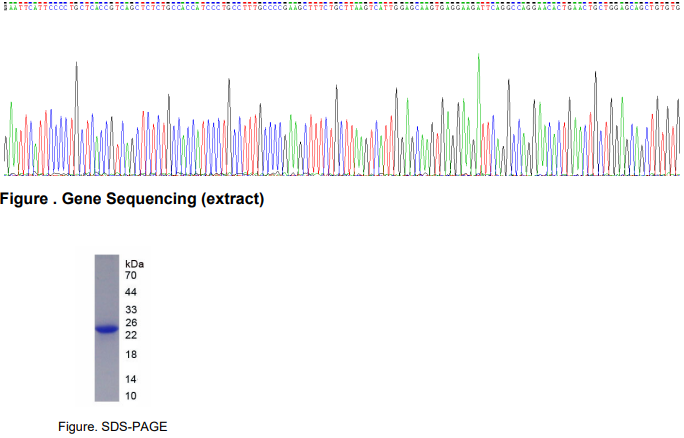The image size is (684, 438).
Task: Click the nucleotide base-call text strip
Action: pos(342,8)
